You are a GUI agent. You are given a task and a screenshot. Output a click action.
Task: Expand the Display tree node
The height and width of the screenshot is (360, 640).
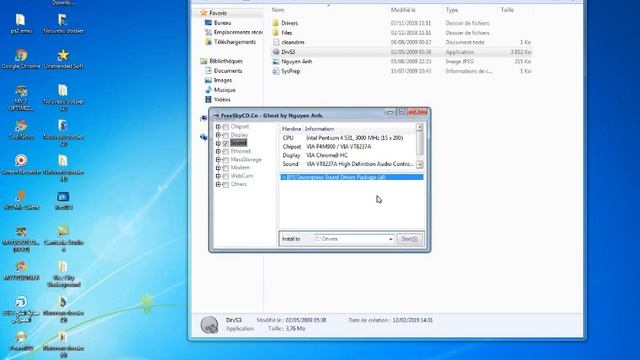point(218,135)
